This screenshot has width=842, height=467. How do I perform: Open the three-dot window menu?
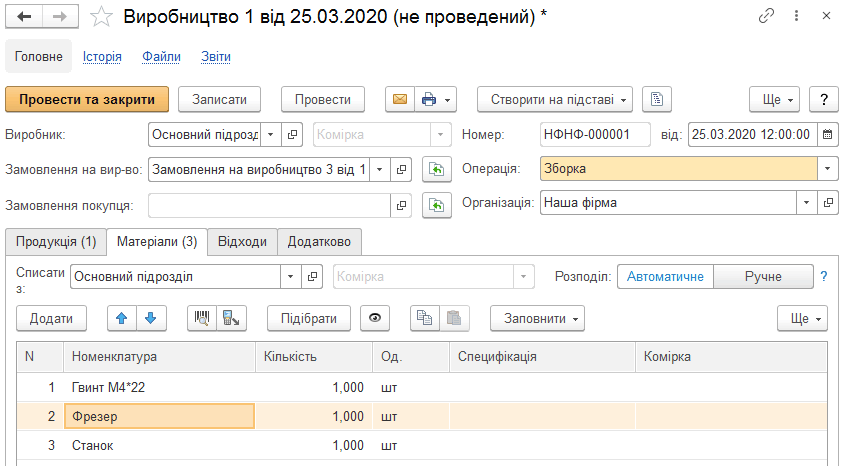point(796,16)
